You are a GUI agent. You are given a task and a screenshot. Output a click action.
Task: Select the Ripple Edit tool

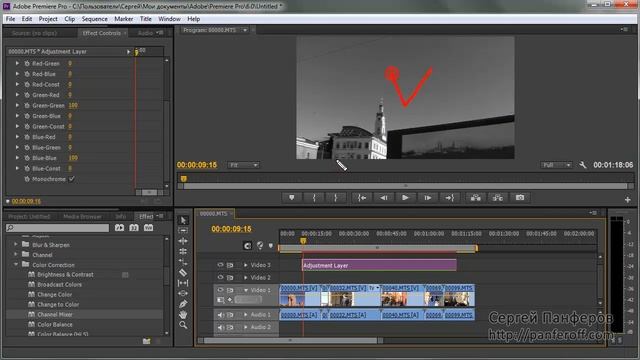coord(183,241)
